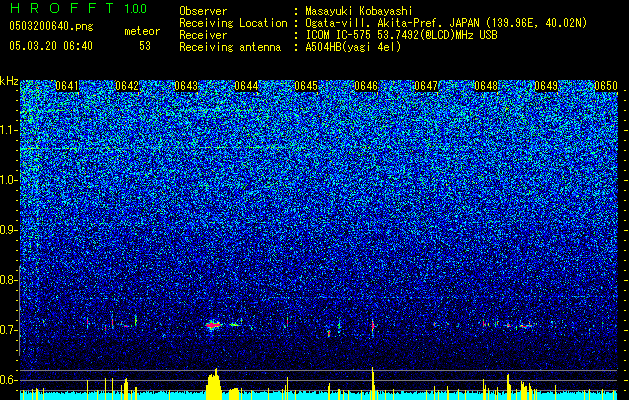
Task: Click the 1.1 kHz axis label
Action: pos(9,130)
